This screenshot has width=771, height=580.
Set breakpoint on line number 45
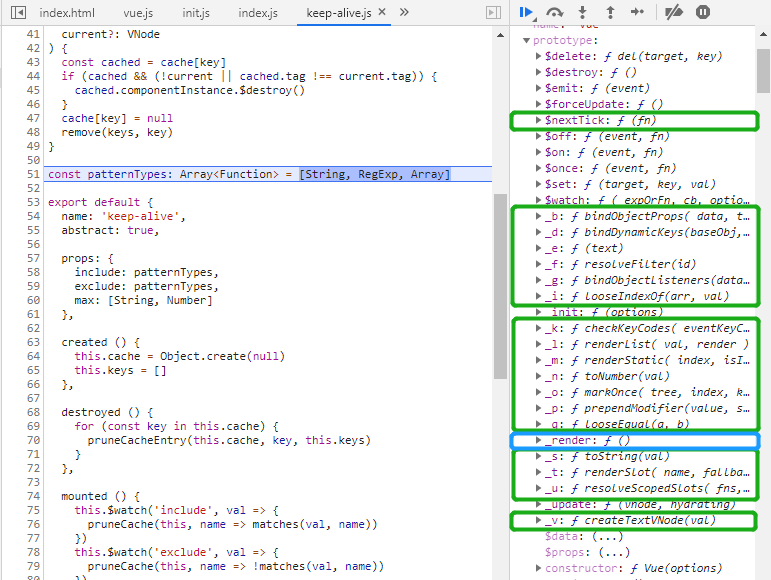pos(33,90)
